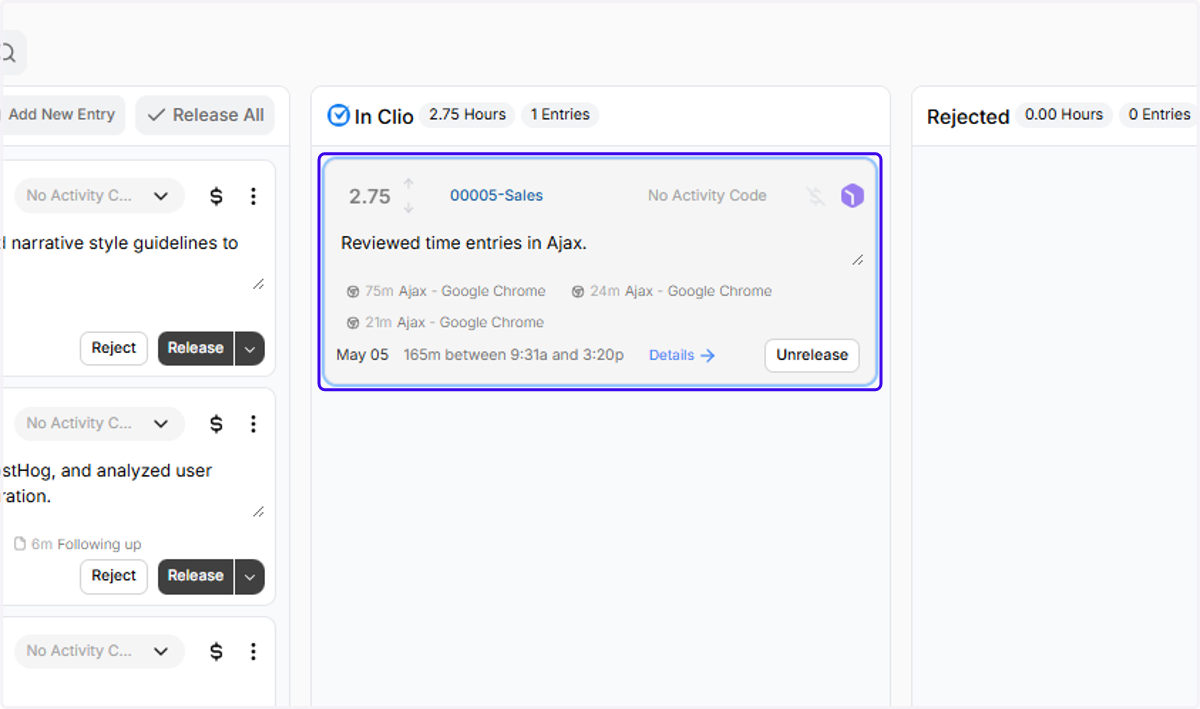The height and width of the screenshot is (709, 1200).
Task: Click the 2.75 hours value
Action: point(369,196)
